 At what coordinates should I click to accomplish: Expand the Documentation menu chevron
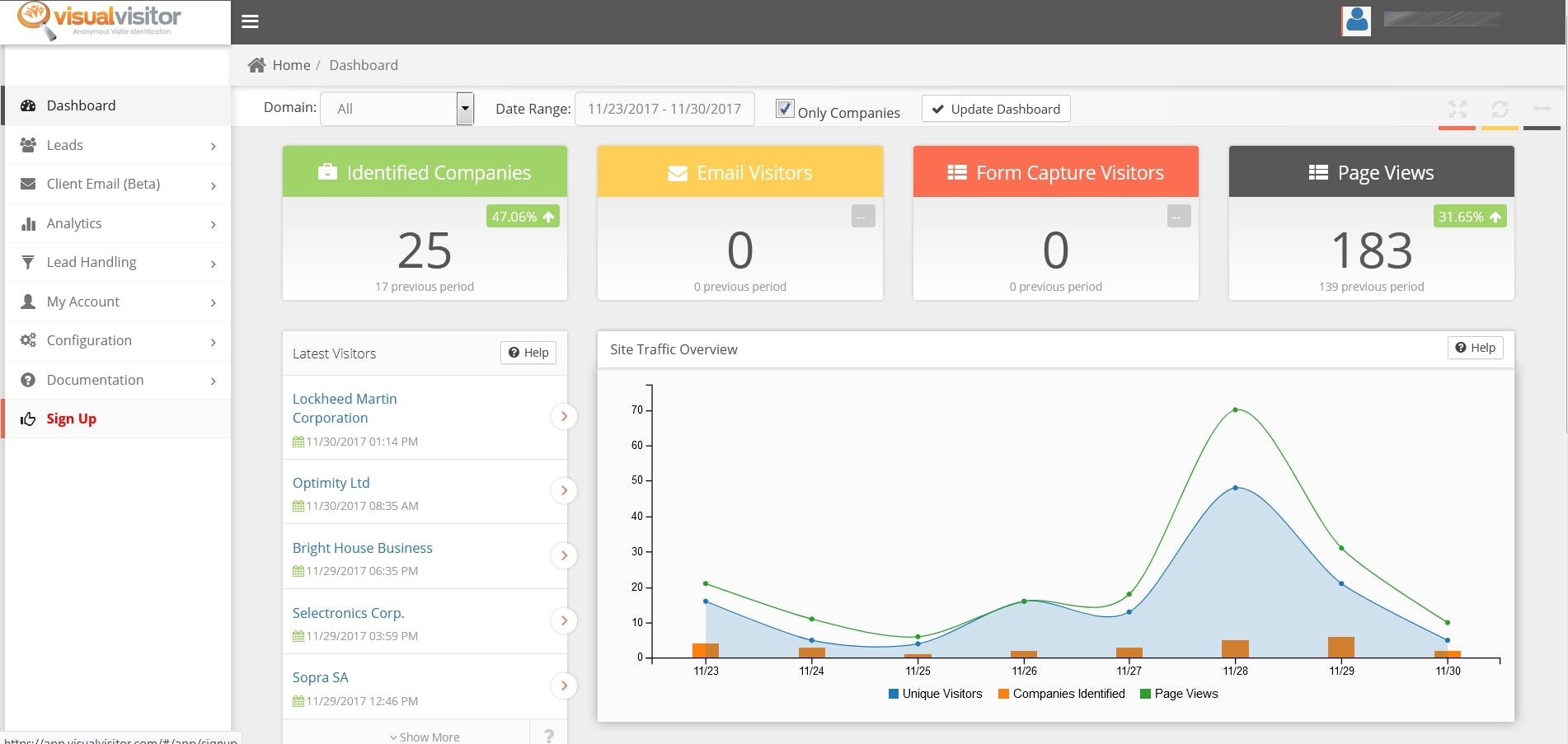pos(214,380)
